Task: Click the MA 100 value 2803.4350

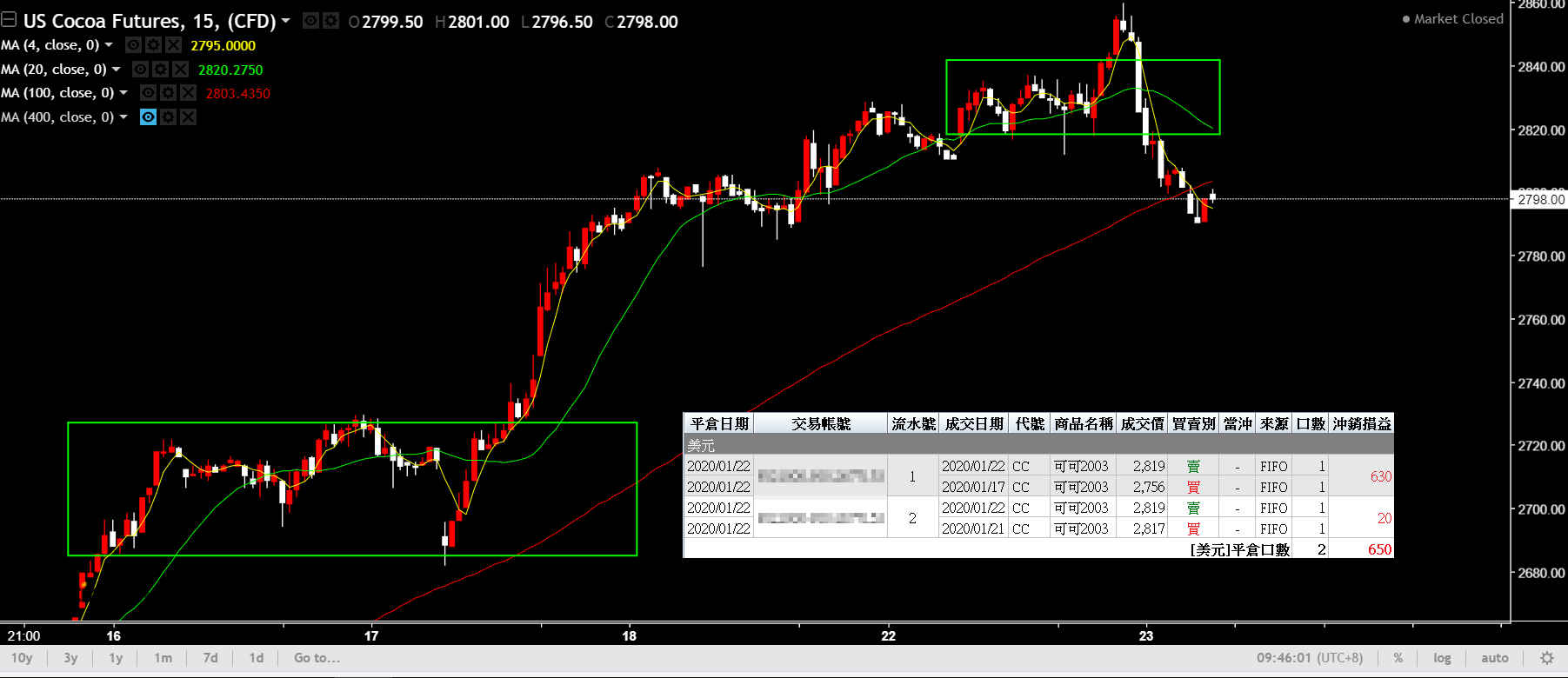Action: click(238, 93)
